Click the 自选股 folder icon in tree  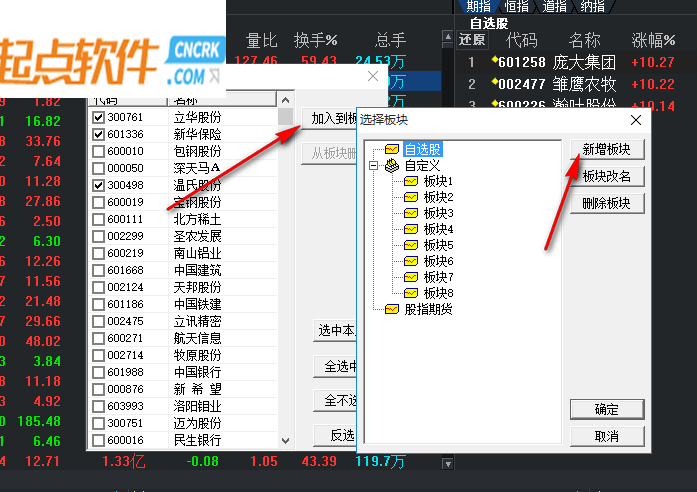[392, 149]
